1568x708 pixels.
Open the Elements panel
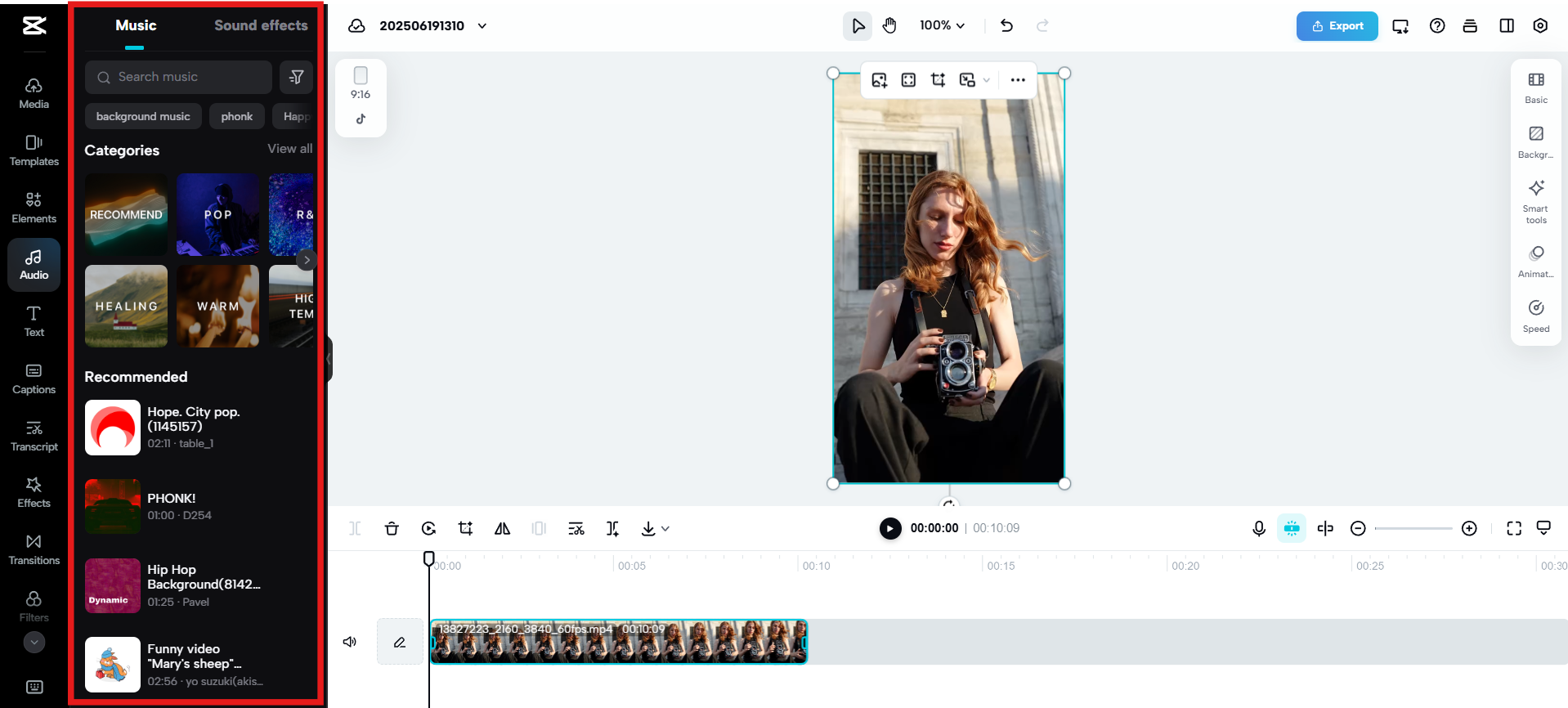pos(34,208)
